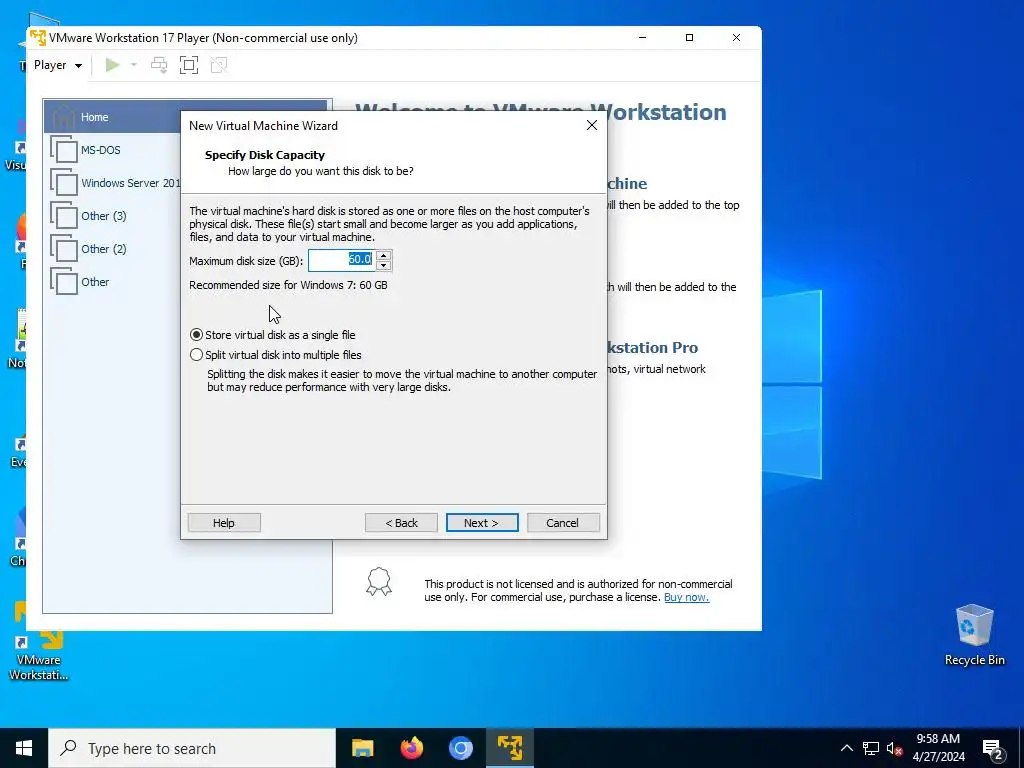Click the Unity mode toolbar icon
The height and width of the screenshot is (768, 1024).
219,65
